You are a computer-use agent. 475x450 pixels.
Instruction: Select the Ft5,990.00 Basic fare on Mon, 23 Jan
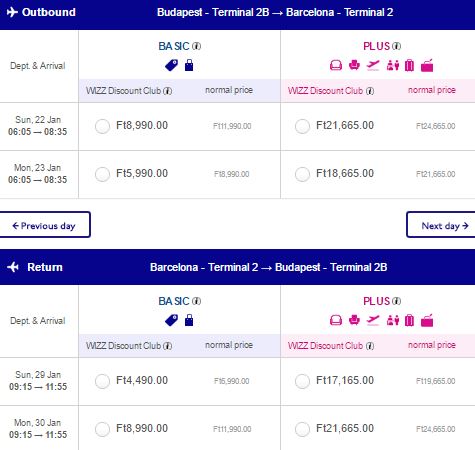click(x=102, y=174)
